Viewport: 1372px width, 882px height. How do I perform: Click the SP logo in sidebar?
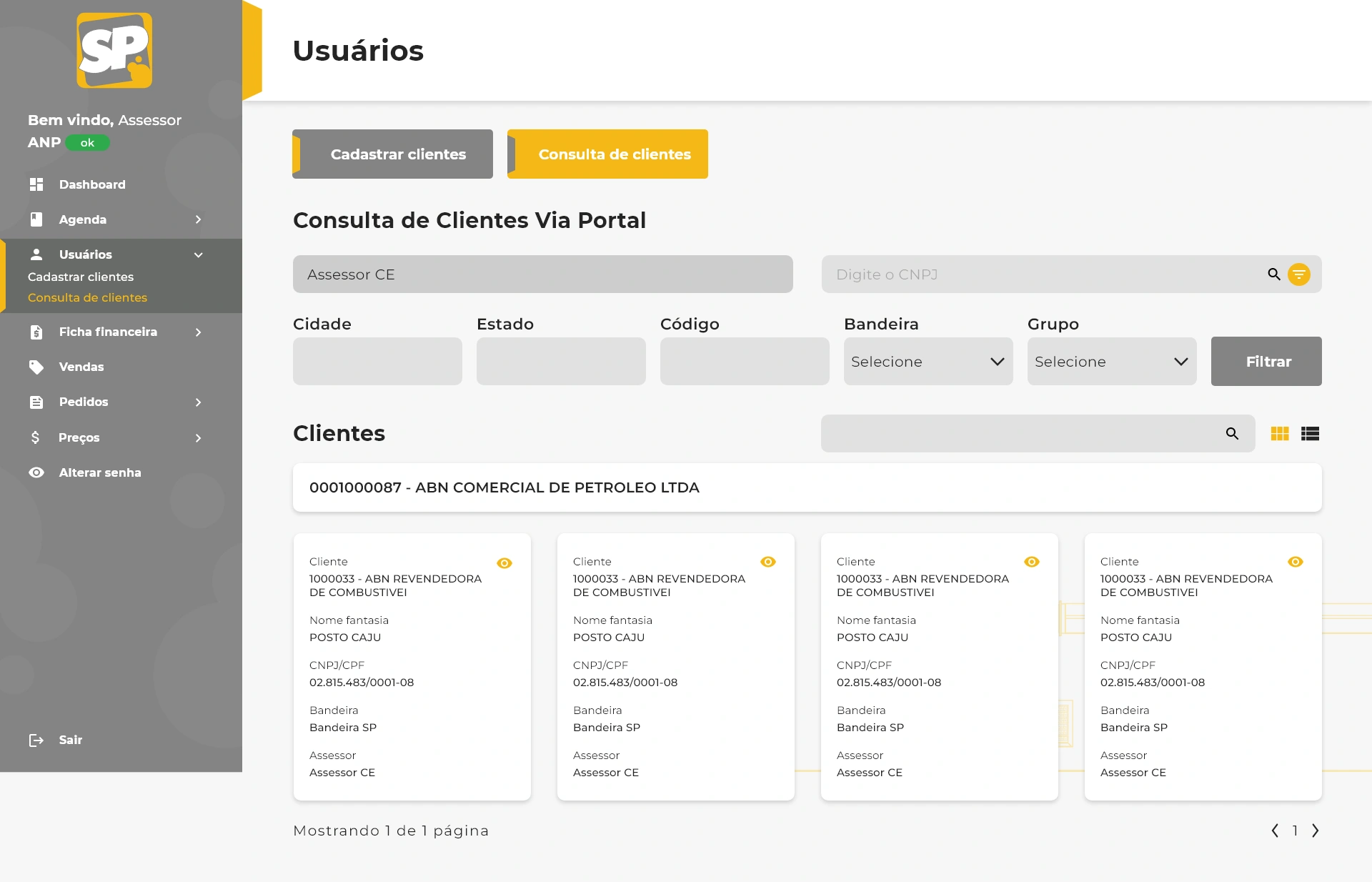click(x=114, y=50)
